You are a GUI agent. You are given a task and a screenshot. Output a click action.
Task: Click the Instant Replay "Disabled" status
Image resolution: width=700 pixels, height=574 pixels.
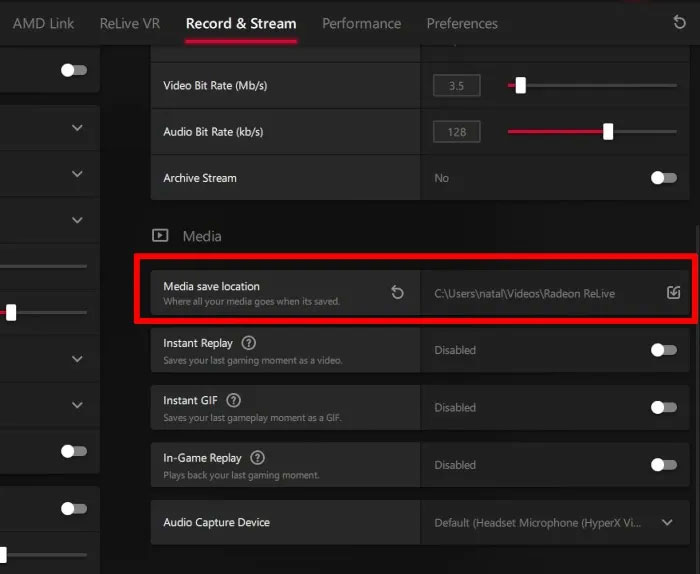pyautogui.click(x=455, y=350)
